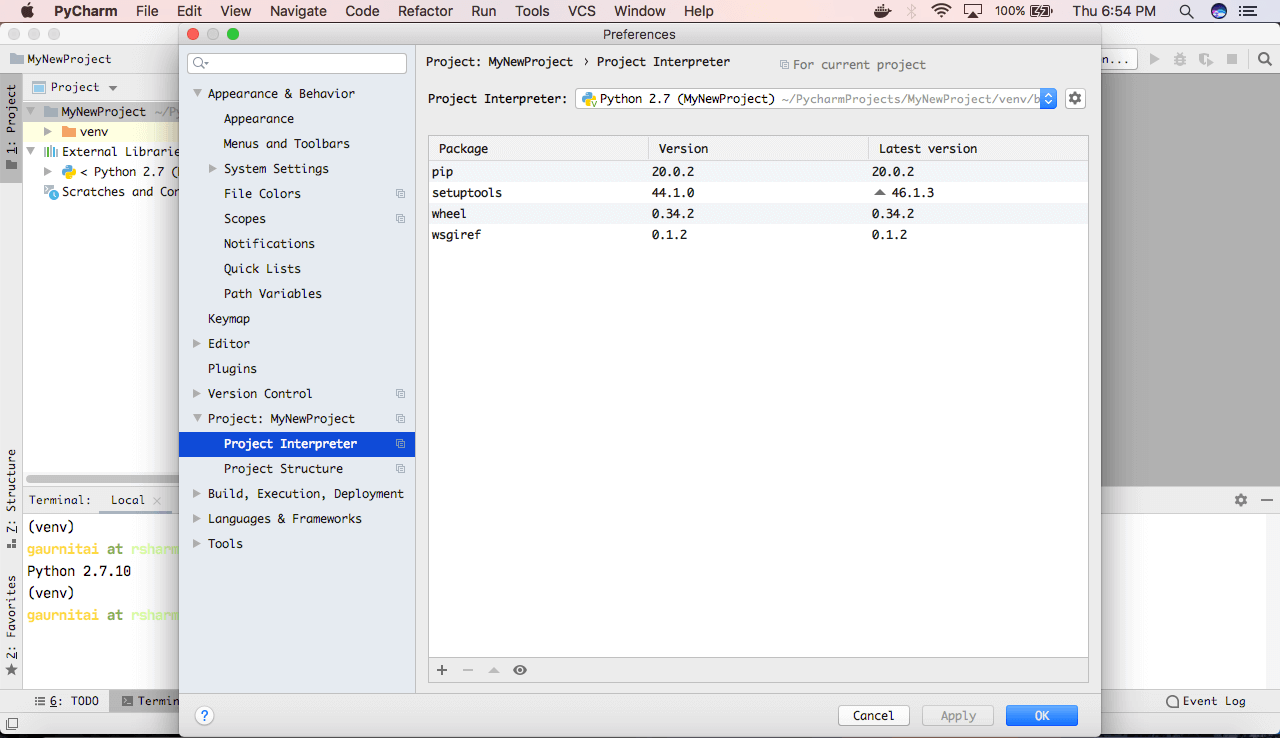Select the pip package row
The width and height of the screenshot is (1280, 738).
pos(758,171)
